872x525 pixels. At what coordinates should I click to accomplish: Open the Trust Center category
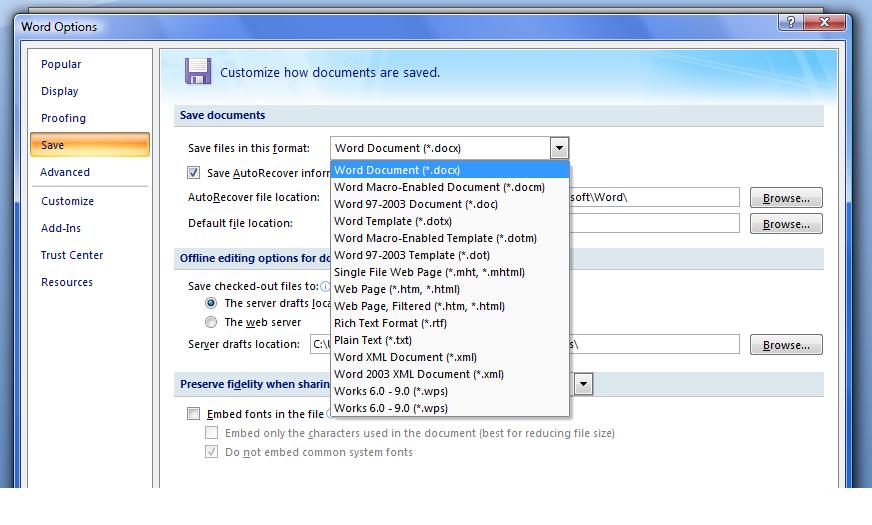tap(72, 255)
